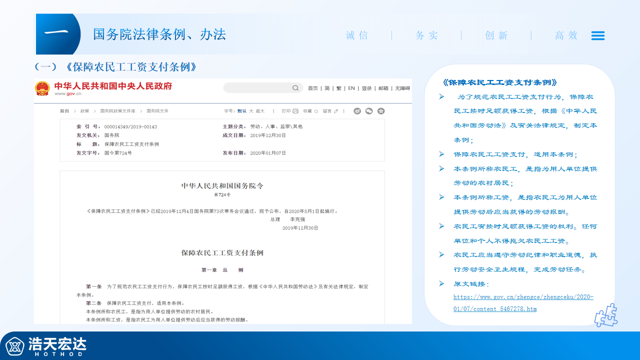Click the 发文字号 value 国令第724号

point(118,153)
